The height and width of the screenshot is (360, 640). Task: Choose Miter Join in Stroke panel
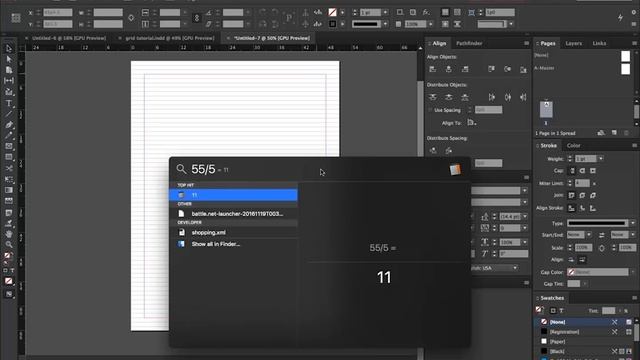point(572,196)
